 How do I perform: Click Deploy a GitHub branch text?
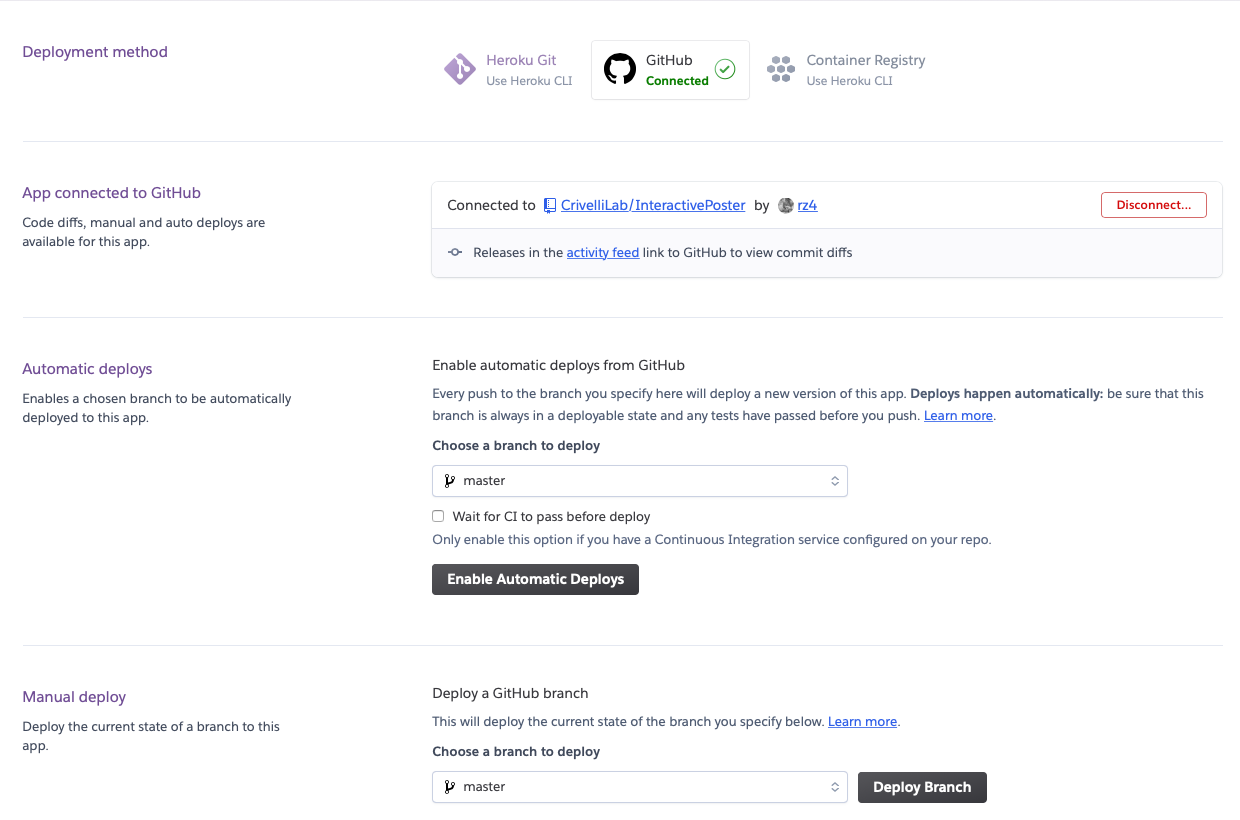(510, 693)
